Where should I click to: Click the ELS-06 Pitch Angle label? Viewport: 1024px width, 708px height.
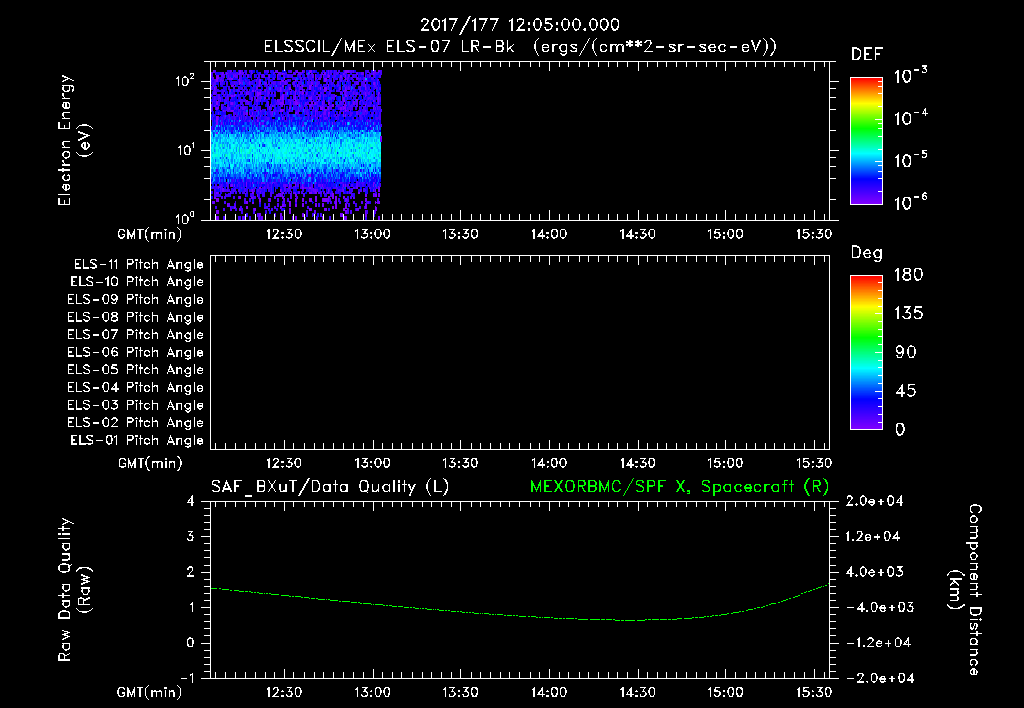pos(136,353)
